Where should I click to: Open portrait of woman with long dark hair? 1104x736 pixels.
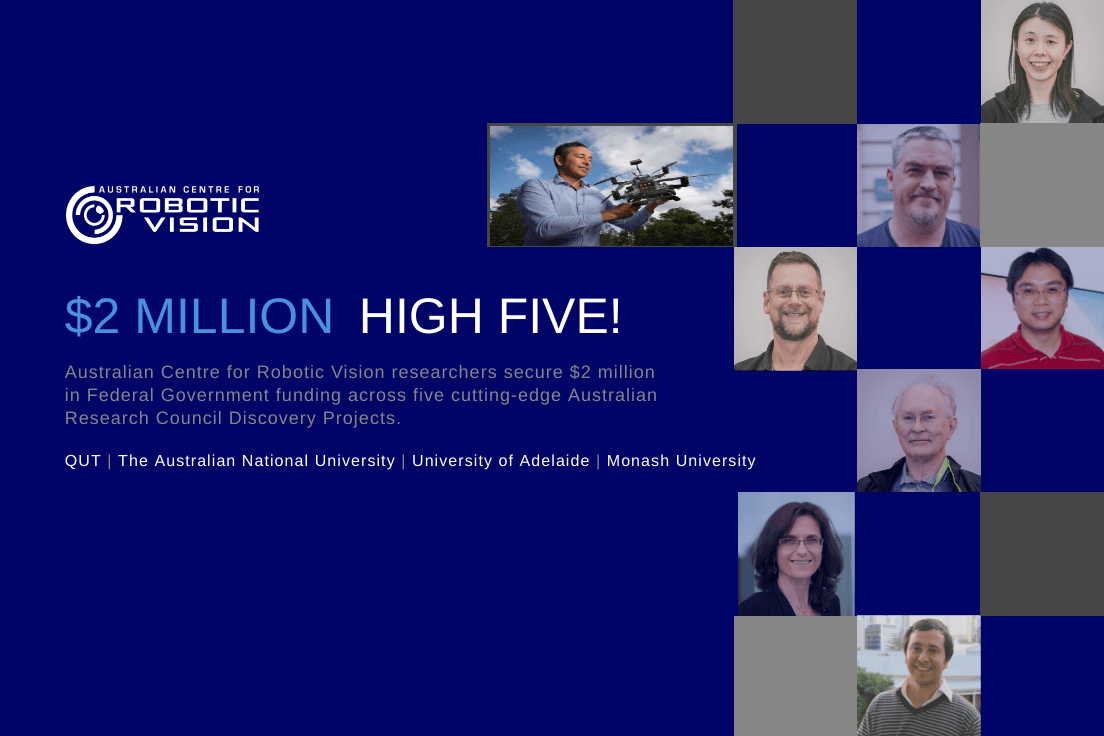1042,61
